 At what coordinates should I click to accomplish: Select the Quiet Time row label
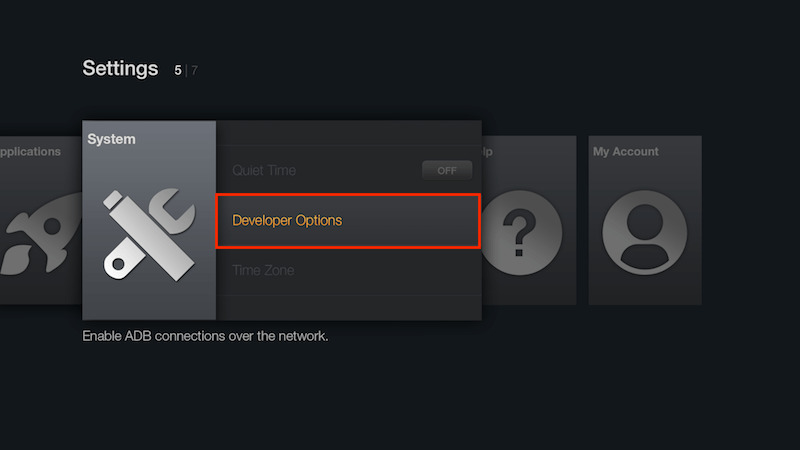click(x=264, y=170)
